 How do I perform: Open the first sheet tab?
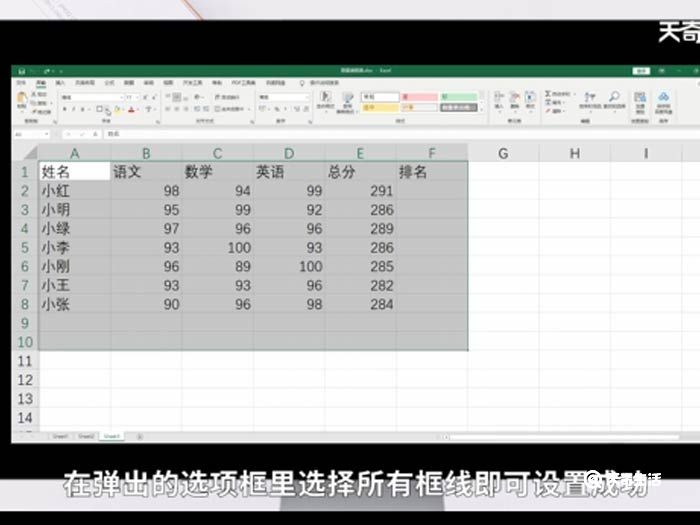tap(60, 436)
